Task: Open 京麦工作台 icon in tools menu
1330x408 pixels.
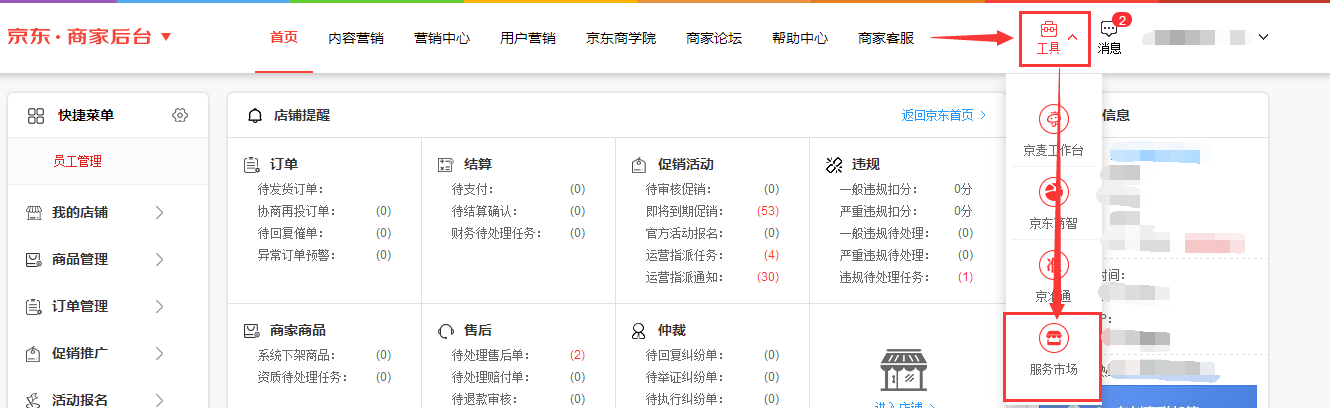Action: 1053,119
